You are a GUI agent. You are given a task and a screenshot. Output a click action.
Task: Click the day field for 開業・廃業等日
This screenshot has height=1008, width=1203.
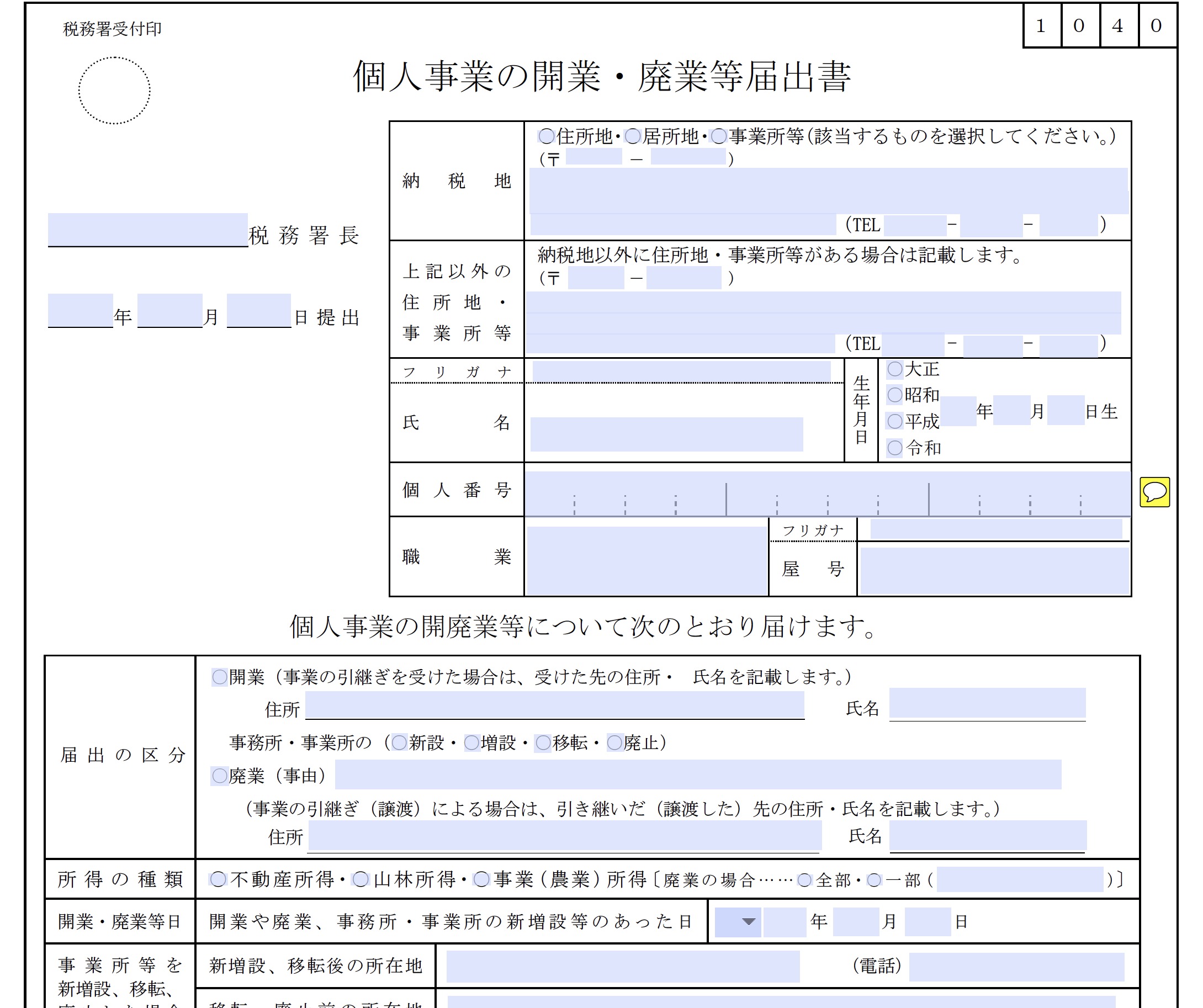pyautogui.click(x=928, y=921)
